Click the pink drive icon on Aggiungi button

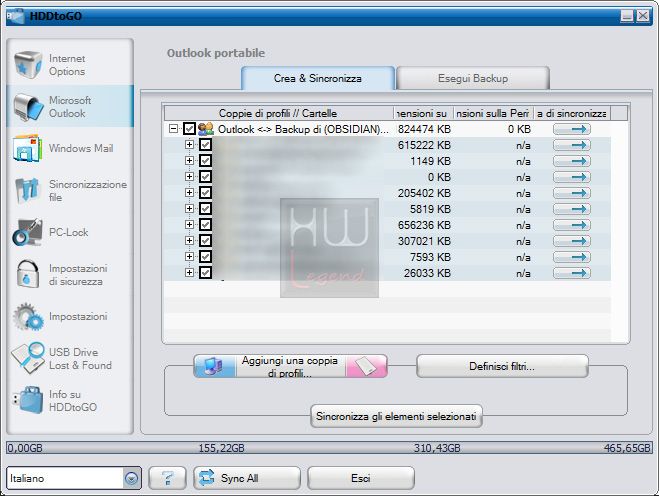(366, 366)
